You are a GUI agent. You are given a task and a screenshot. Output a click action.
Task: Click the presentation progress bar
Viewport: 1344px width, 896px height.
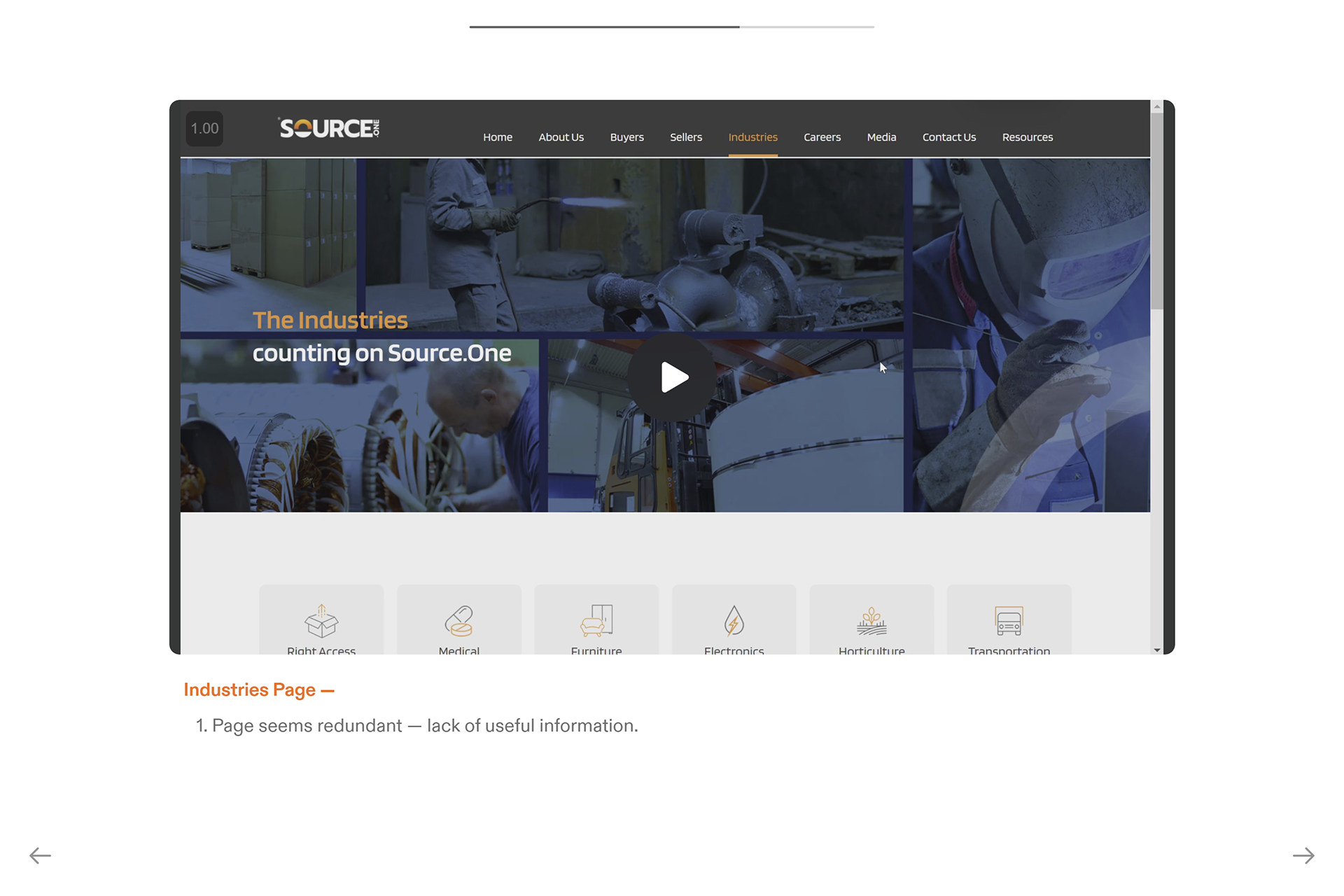[671, 27]
